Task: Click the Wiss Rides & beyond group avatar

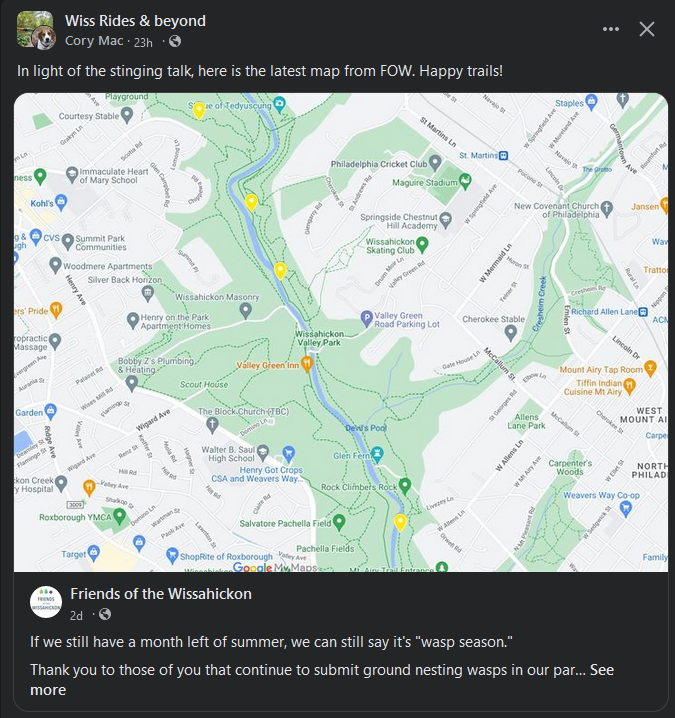Action: [x=35, y=30]
